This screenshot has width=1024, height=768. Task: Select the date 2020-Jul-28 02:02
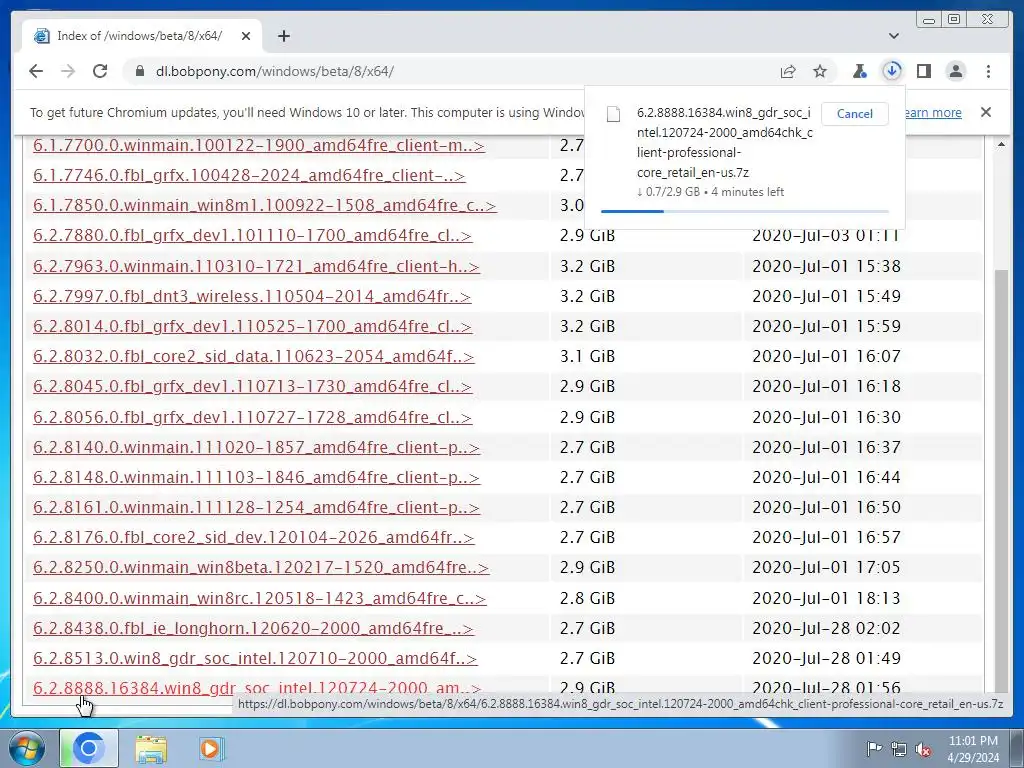(826, 628)
